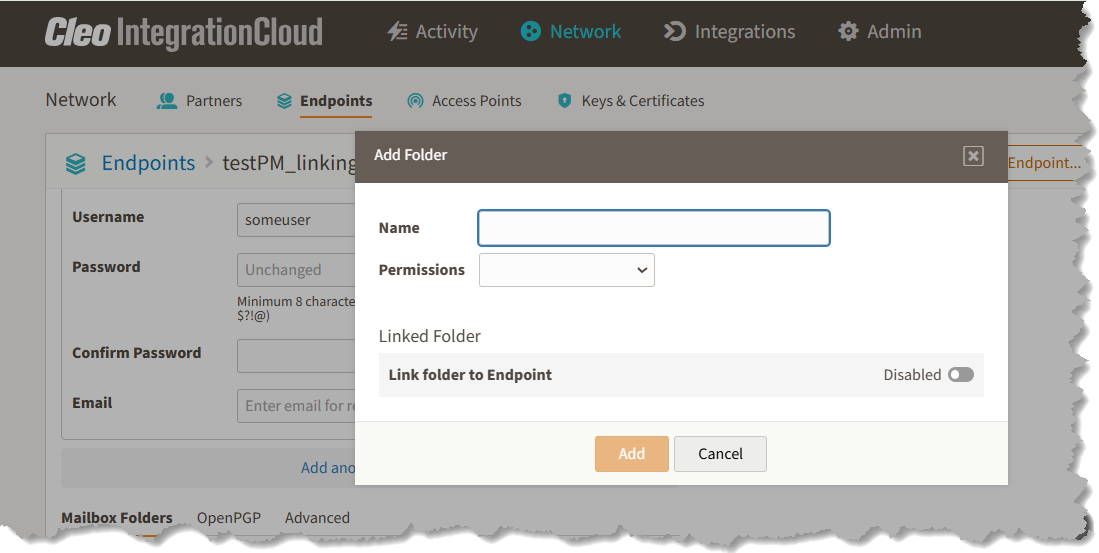
Task: Close the Add Folder dialog
Action: point(973,156)
